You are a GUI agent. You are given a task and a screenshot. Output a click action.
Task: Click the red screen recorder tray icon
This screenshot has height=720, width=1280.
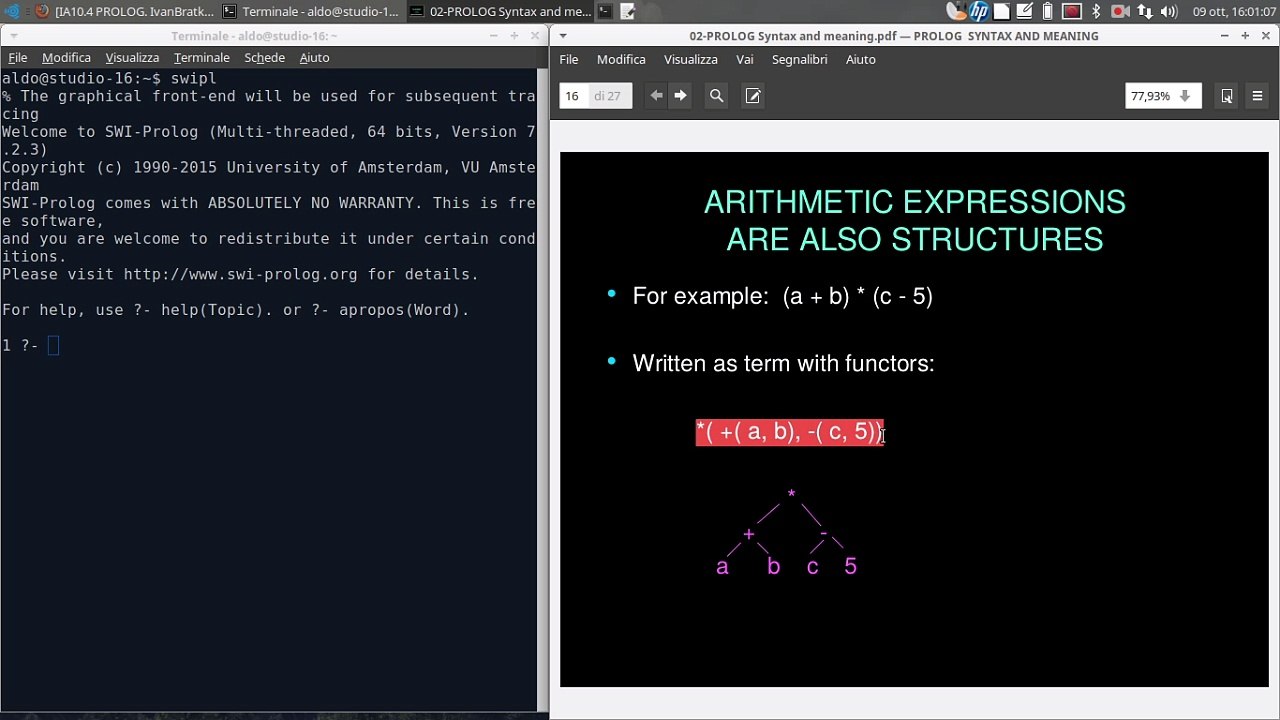pos(1071,12)
